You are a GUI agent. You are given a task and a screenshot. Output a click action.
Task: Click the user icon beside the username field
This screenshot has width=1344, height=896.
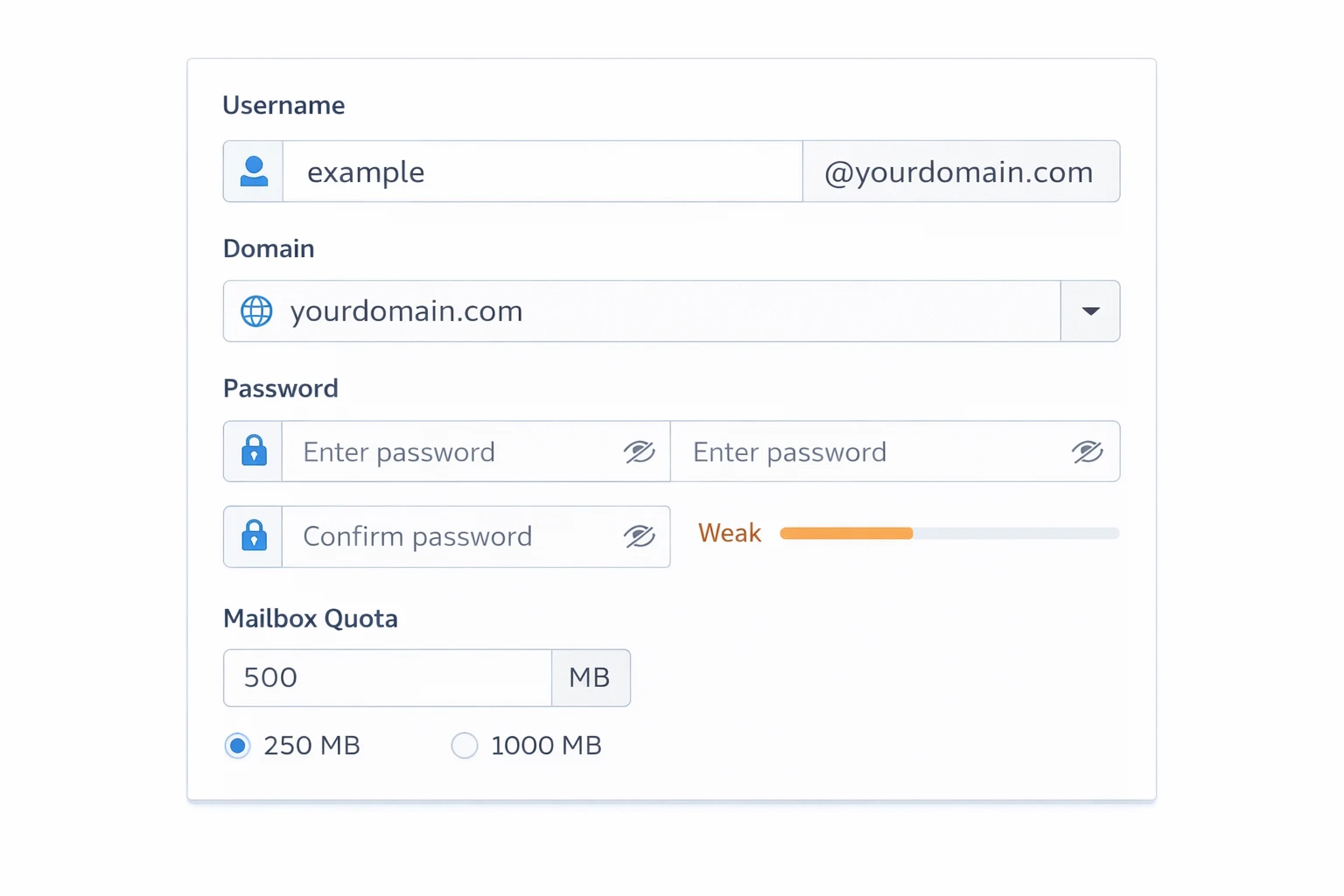tap(252, 171)
